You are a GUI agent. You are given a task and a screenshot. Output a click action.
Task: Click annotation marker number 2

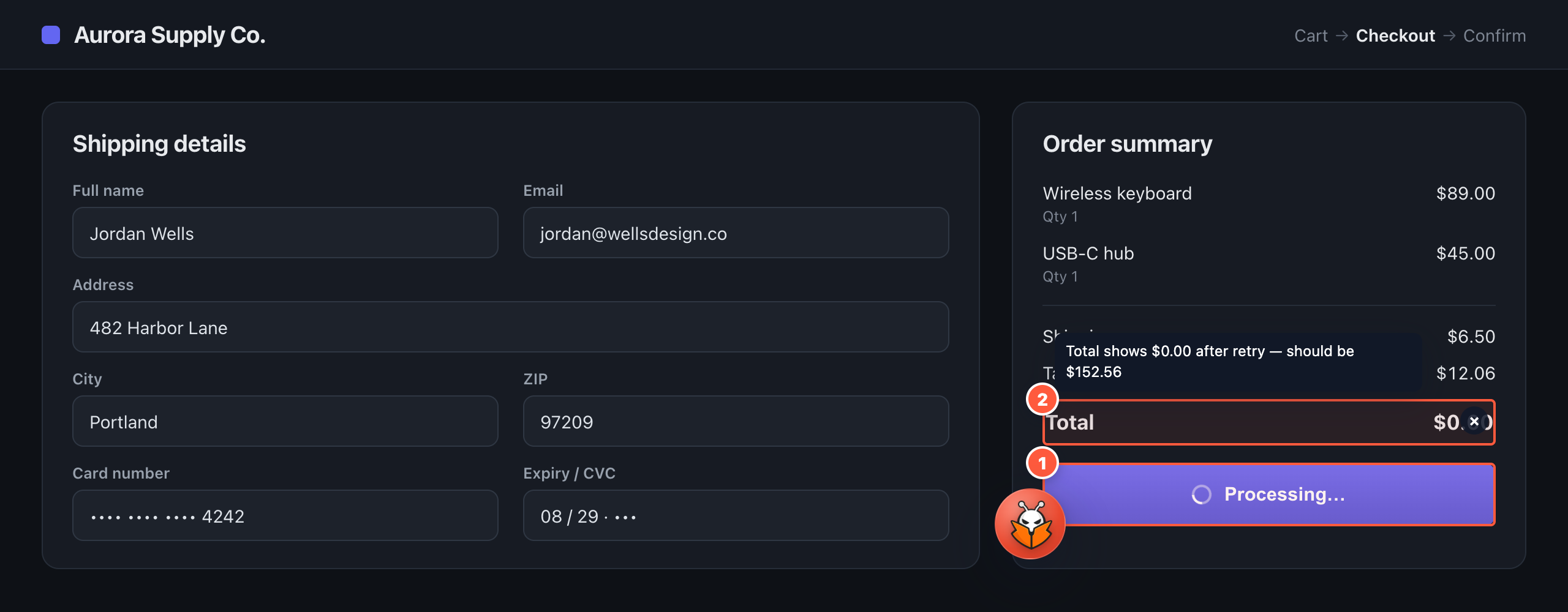[1042, 400]
